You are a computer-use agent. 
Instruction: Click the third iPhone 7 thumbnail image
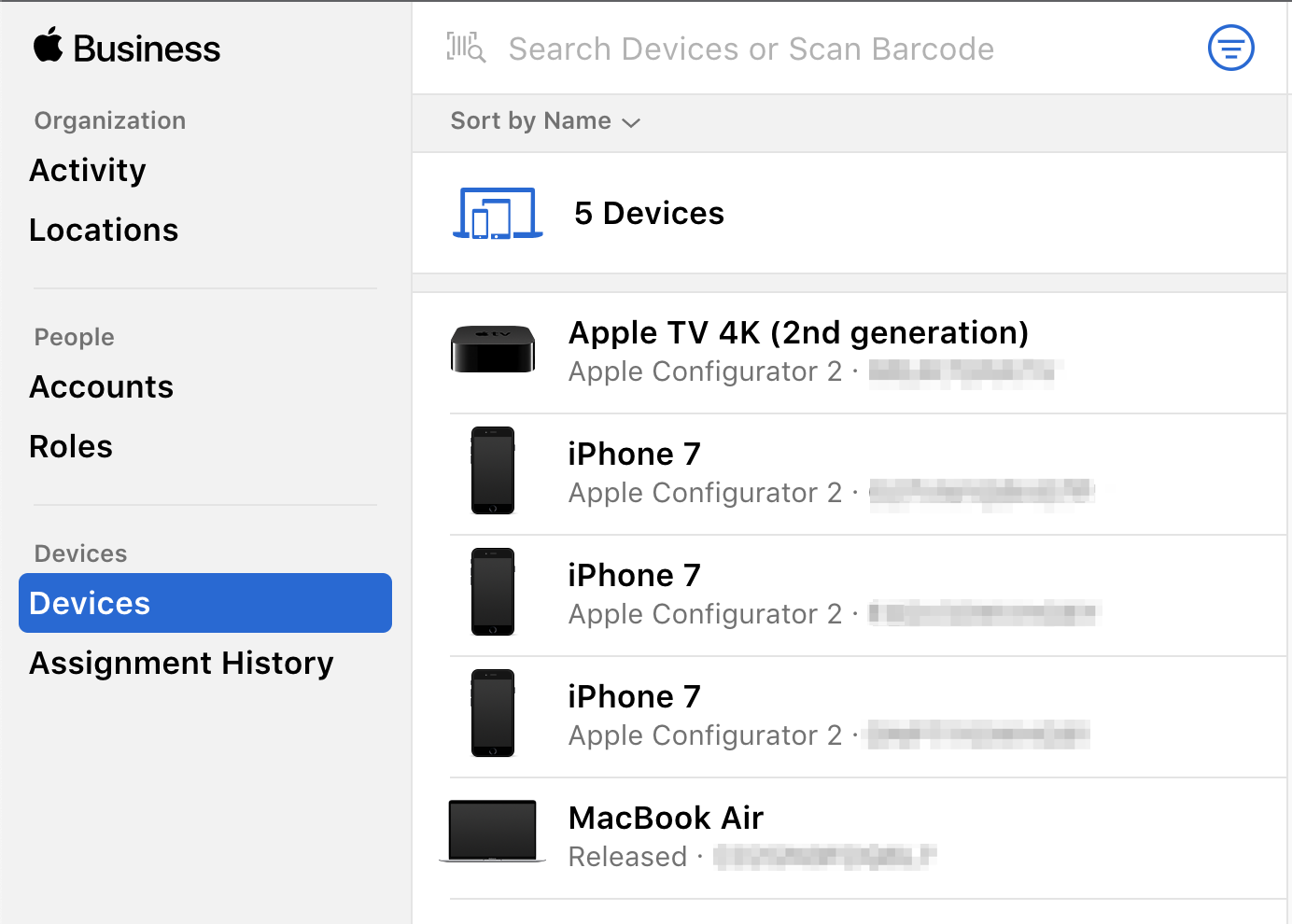492,714
